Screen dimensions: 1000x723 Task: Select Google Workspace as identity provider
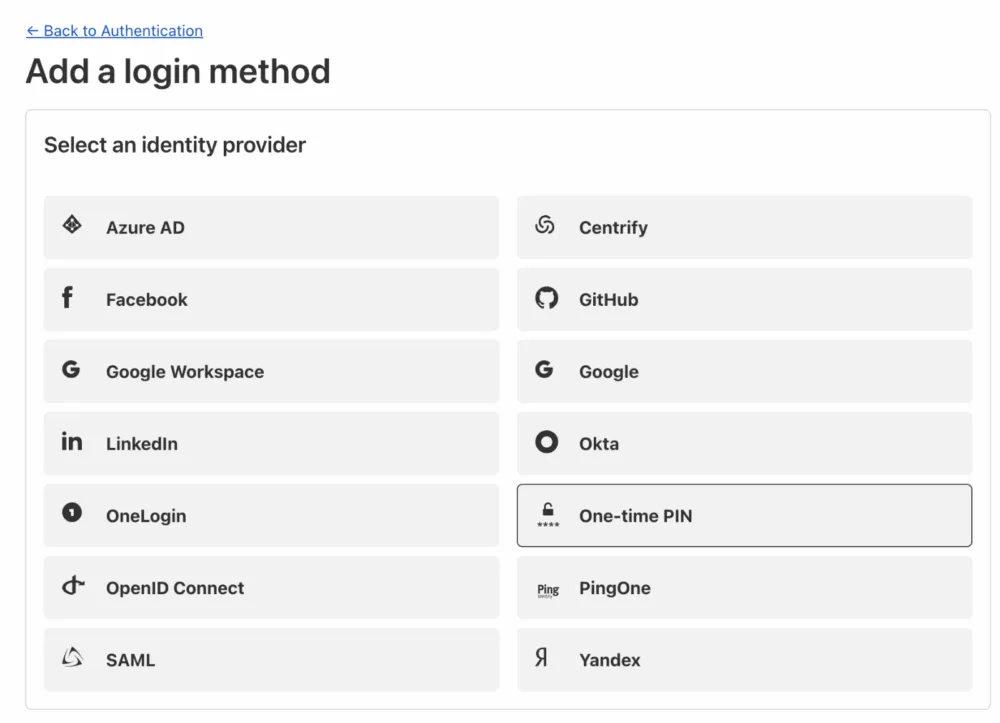[x=272, y=371]
